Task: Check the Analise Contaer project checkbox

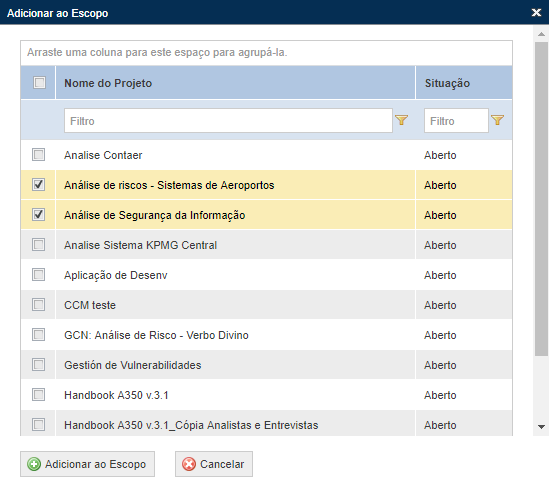Action: (39, 154)
